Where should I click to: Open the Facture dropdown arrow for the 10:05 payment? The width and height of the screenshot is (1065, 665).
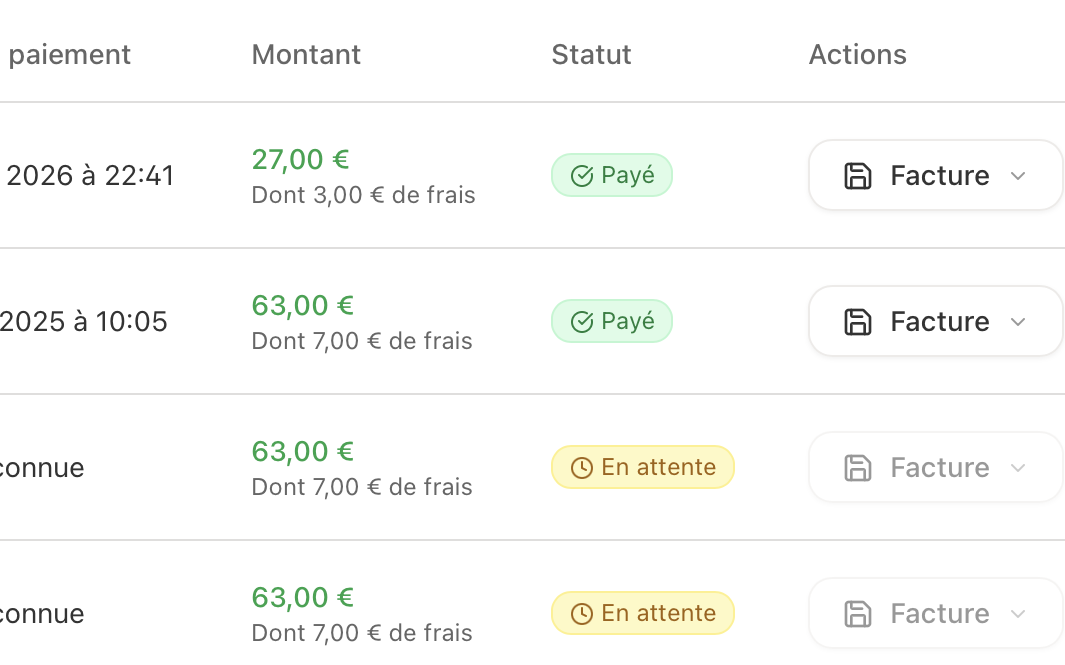coord(1018,322)
